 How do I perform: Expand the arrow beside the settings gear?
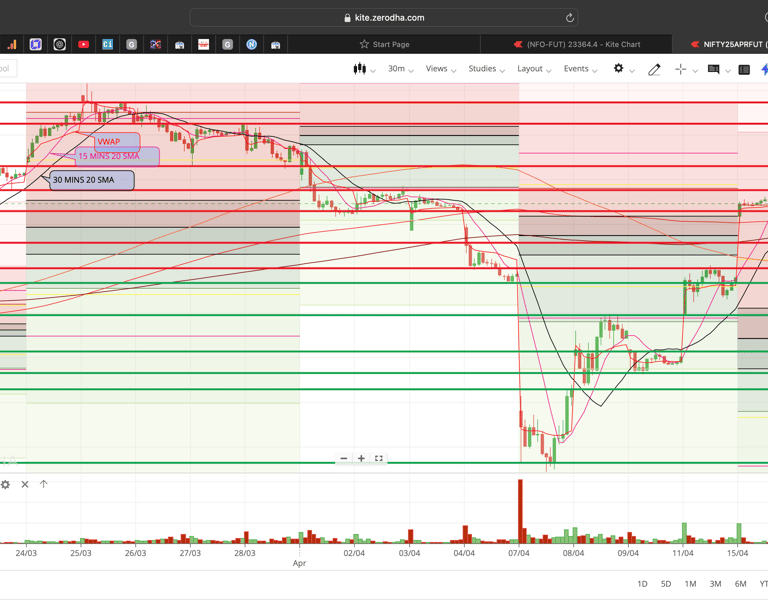tap(632, 71)
